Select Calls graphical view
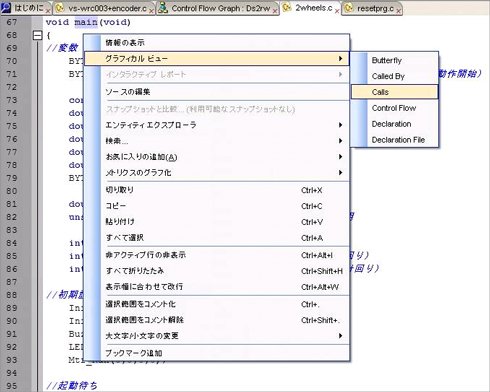The height and width of the screenshot is (392, 490). pyautogui.click(x=394, y=92)
